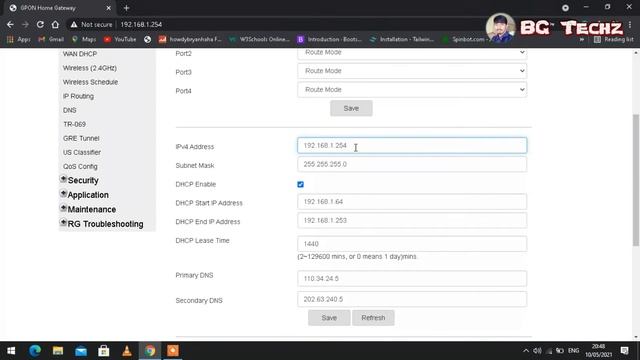
Task: Open the Port4 Route Mode dropdown
Action: click(412, 89)
